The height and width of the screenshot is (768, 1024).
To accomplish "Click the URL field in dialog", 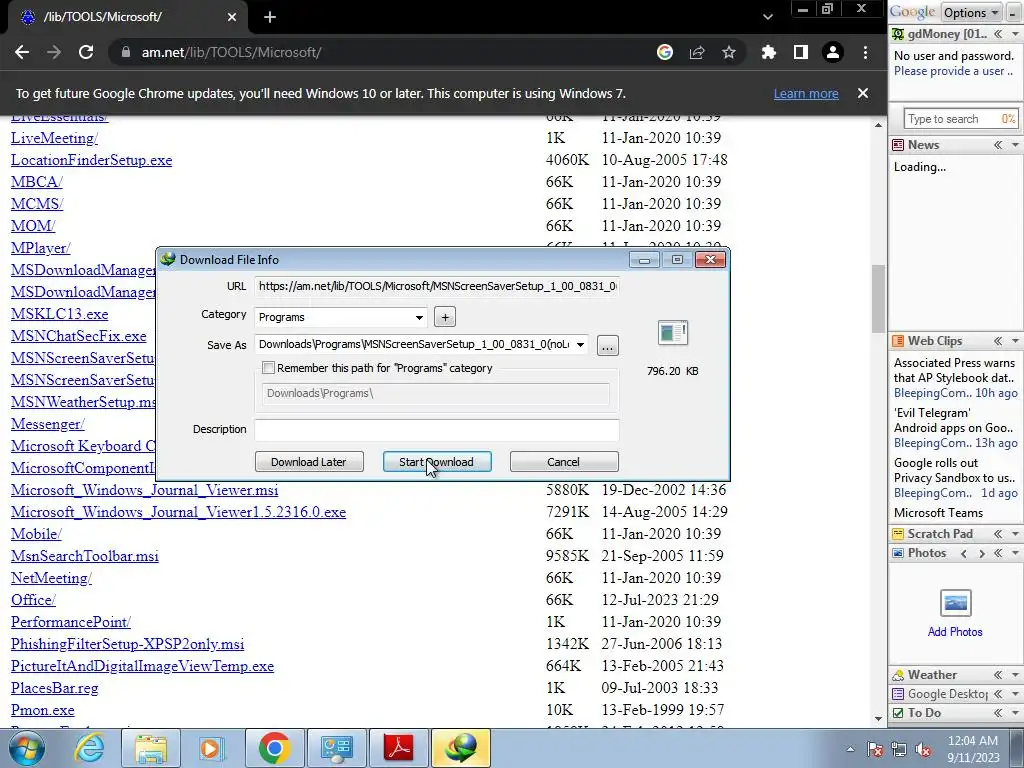I will [436, 286].
